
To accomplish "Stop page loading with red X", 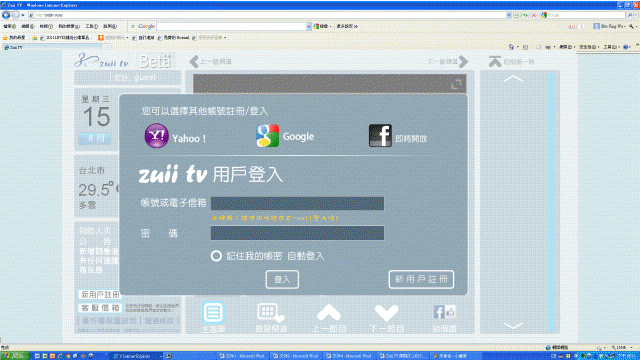I will [533, 15].
